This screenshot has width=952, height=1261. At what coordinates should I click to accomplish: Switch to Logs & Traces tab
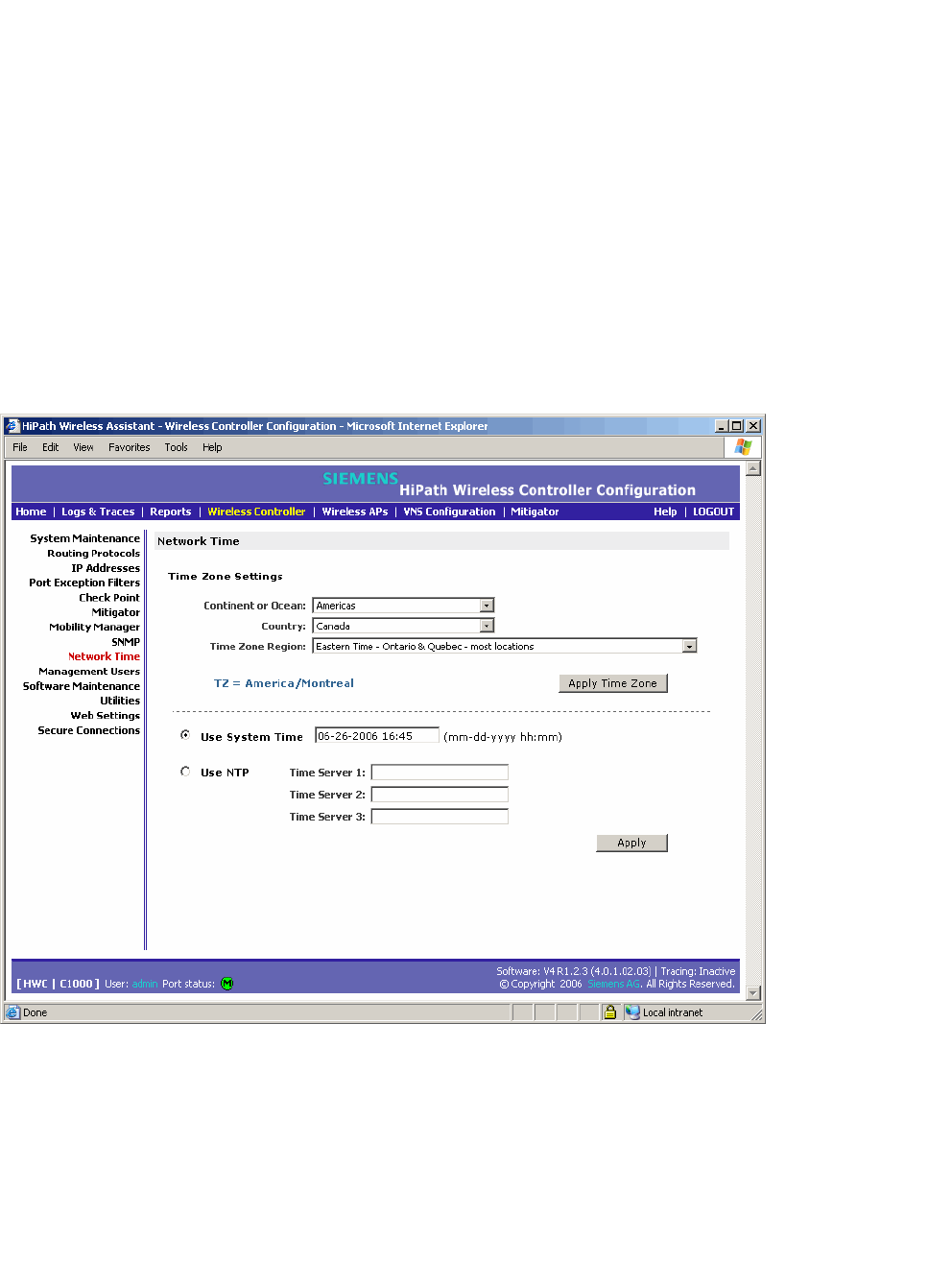[x=98, y=512]
